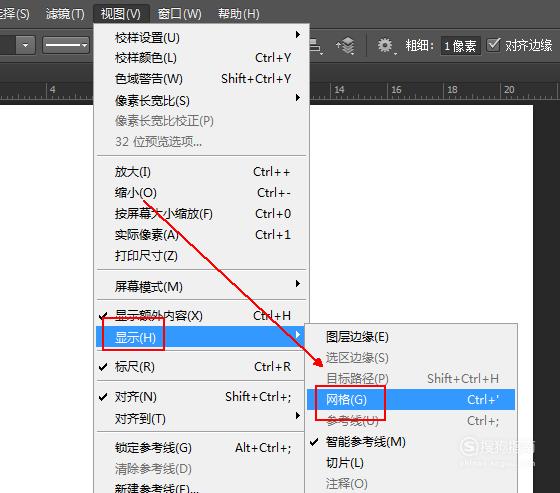Toggle the 对齐(N) snap option
The width and height of the screenshot is (560, 493).
[x=201, y=397]
